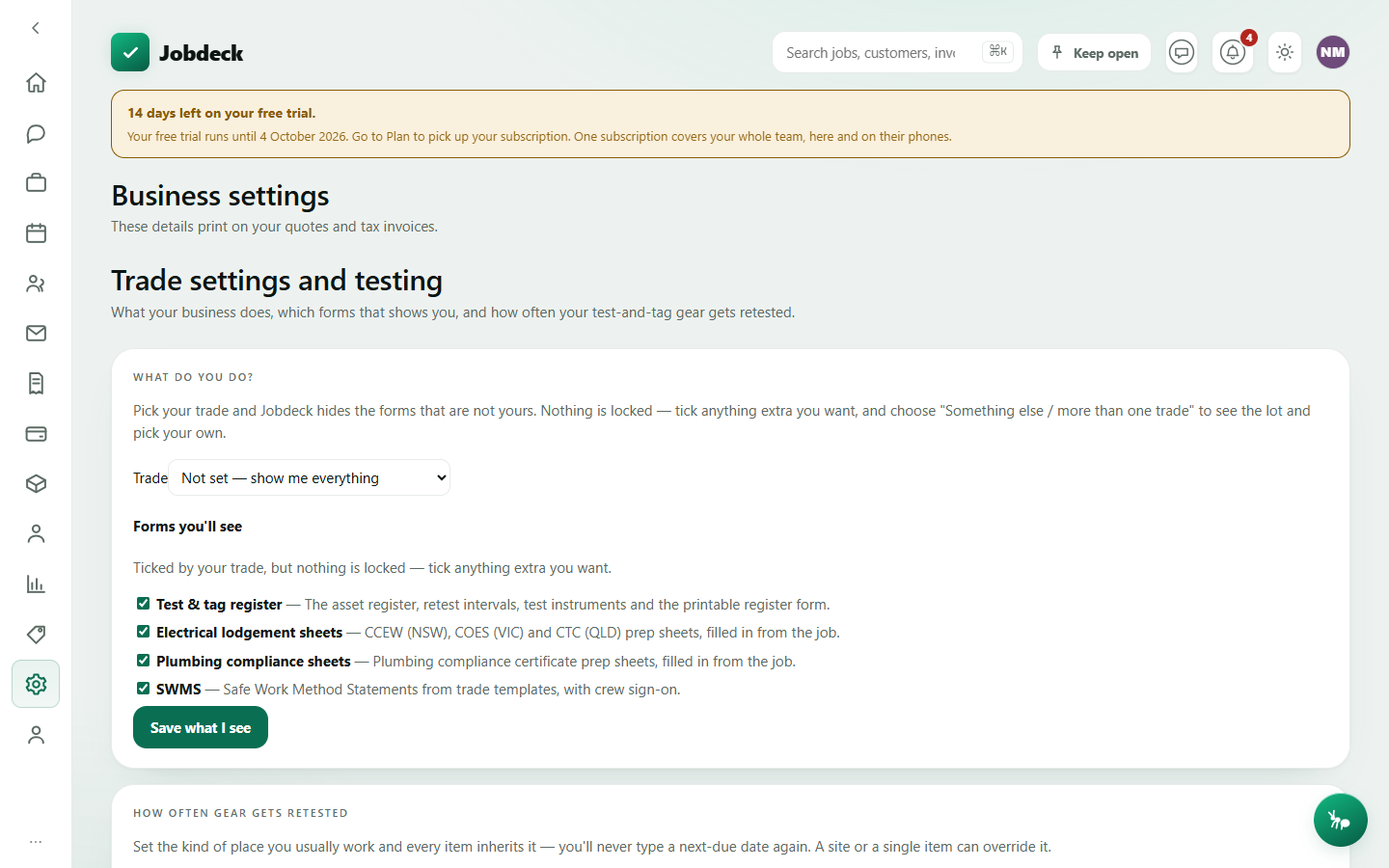Open the green floating assistant button
The image size is (1389, 868).
1340,820
